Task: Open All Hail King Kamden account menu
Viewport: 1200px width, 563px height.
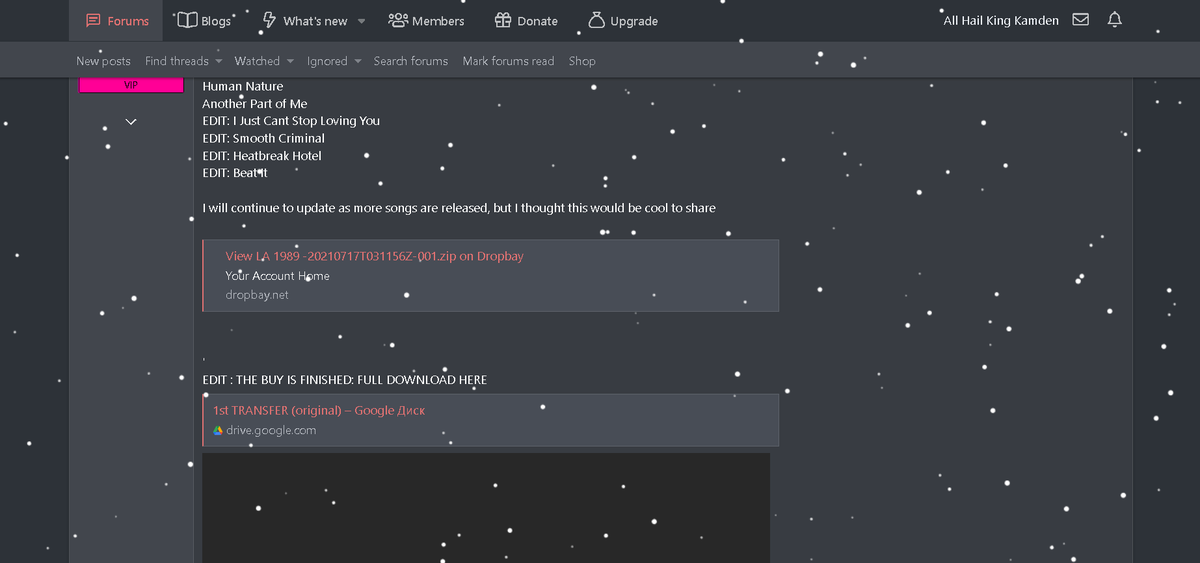Action: point(1001,20)
